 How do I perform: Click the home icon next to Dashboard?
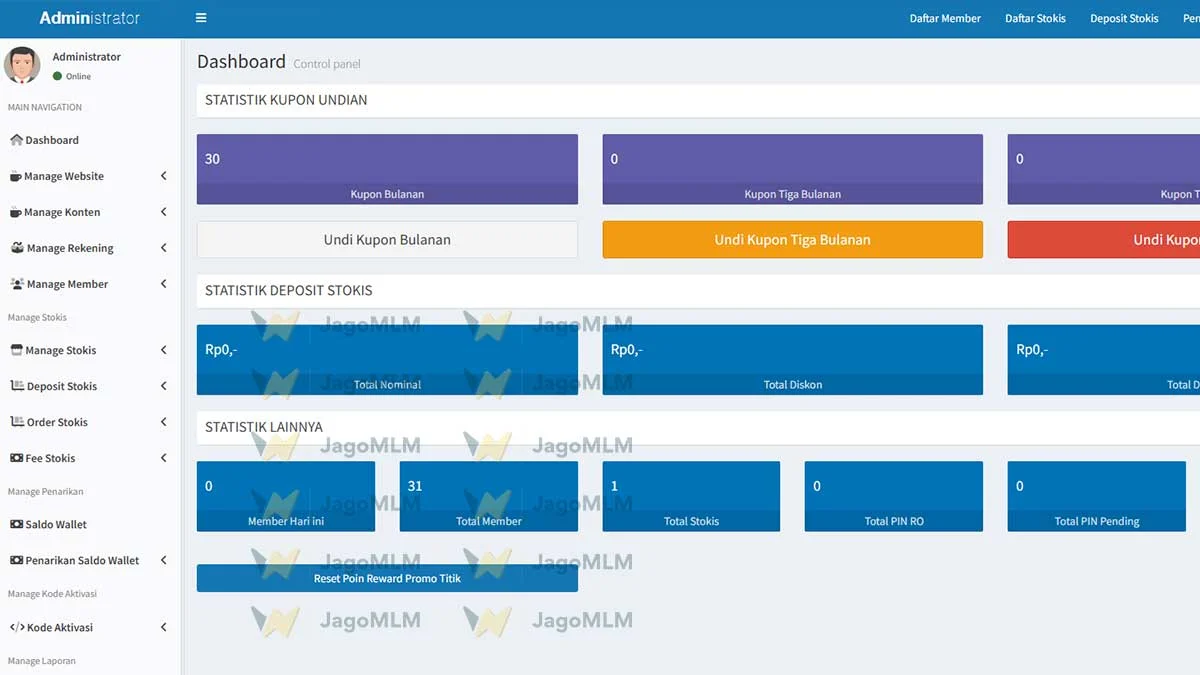coord(15,140)
